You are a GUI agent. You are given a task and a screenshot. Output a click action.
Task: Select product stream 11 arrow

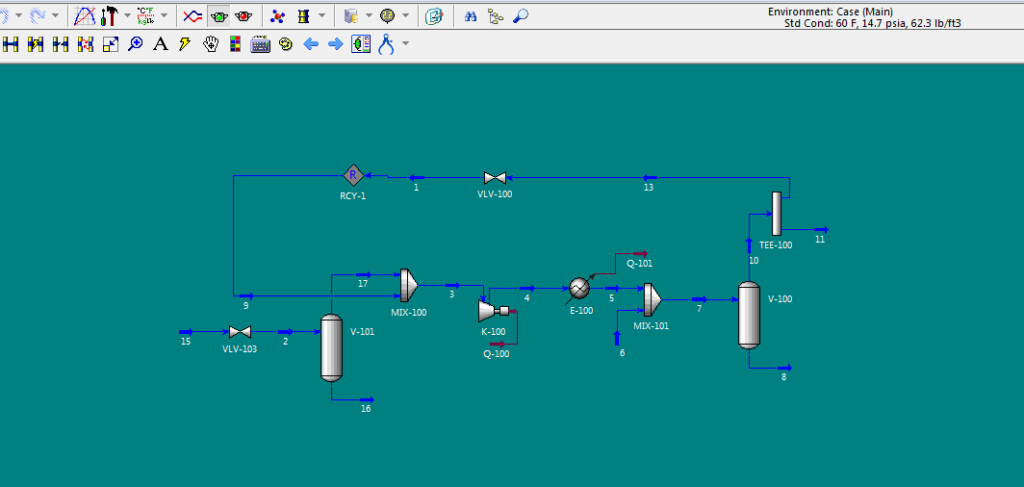(x=821, y=230)
